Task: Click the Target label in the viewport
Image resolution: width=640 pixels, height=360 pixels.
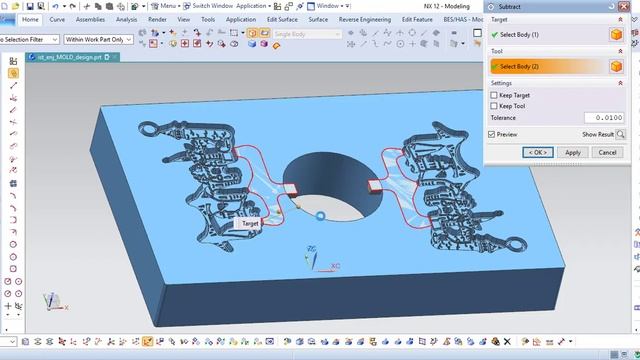Action: pos(250,223)
